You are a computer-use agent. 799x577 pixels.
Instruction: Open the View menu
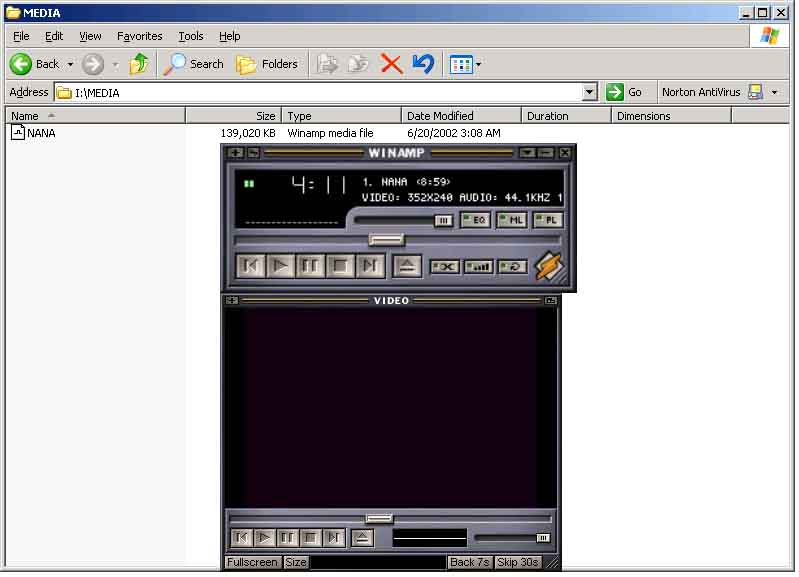point(90,36)
